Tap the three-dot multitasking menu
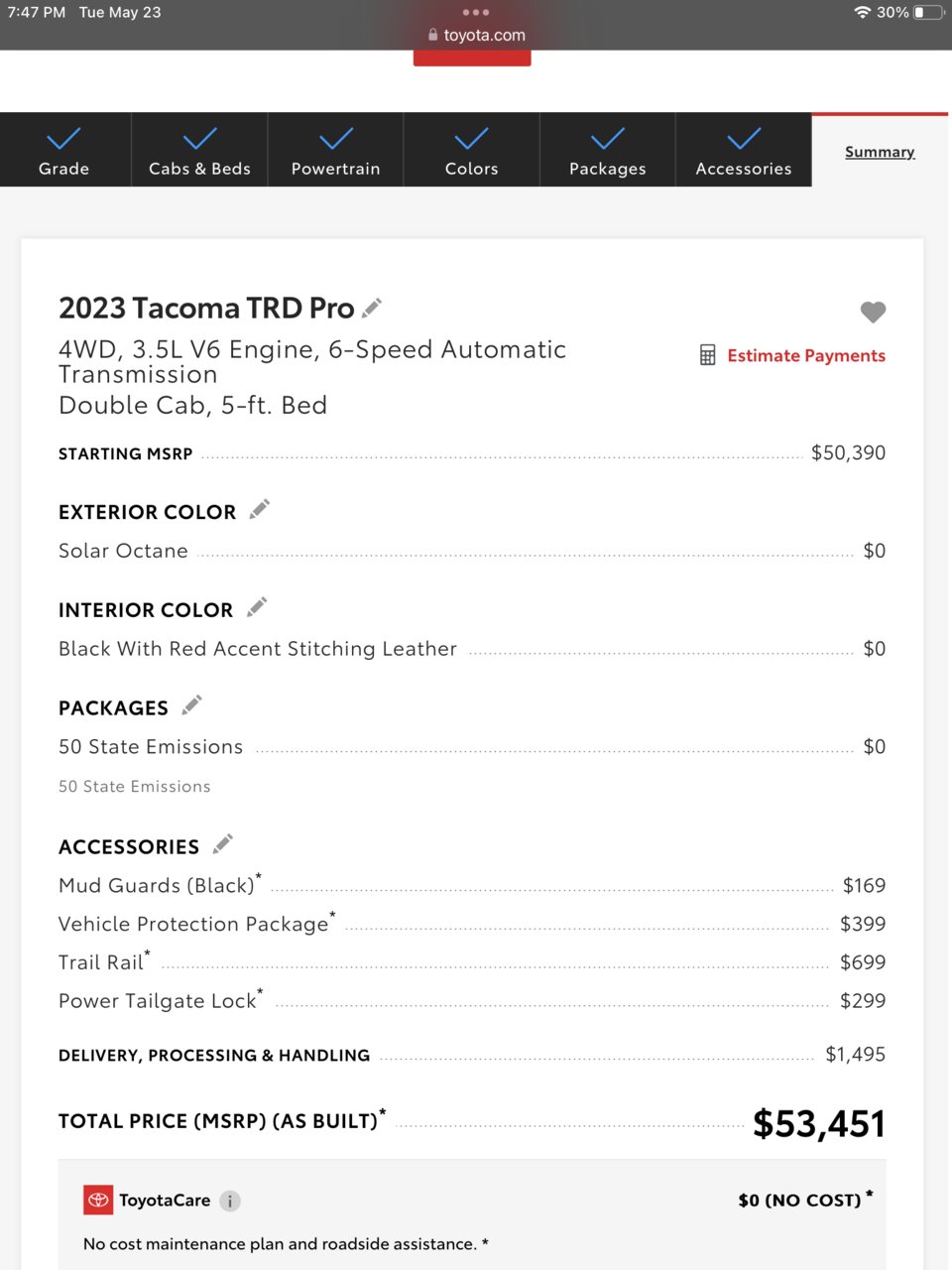 (476, 13)
